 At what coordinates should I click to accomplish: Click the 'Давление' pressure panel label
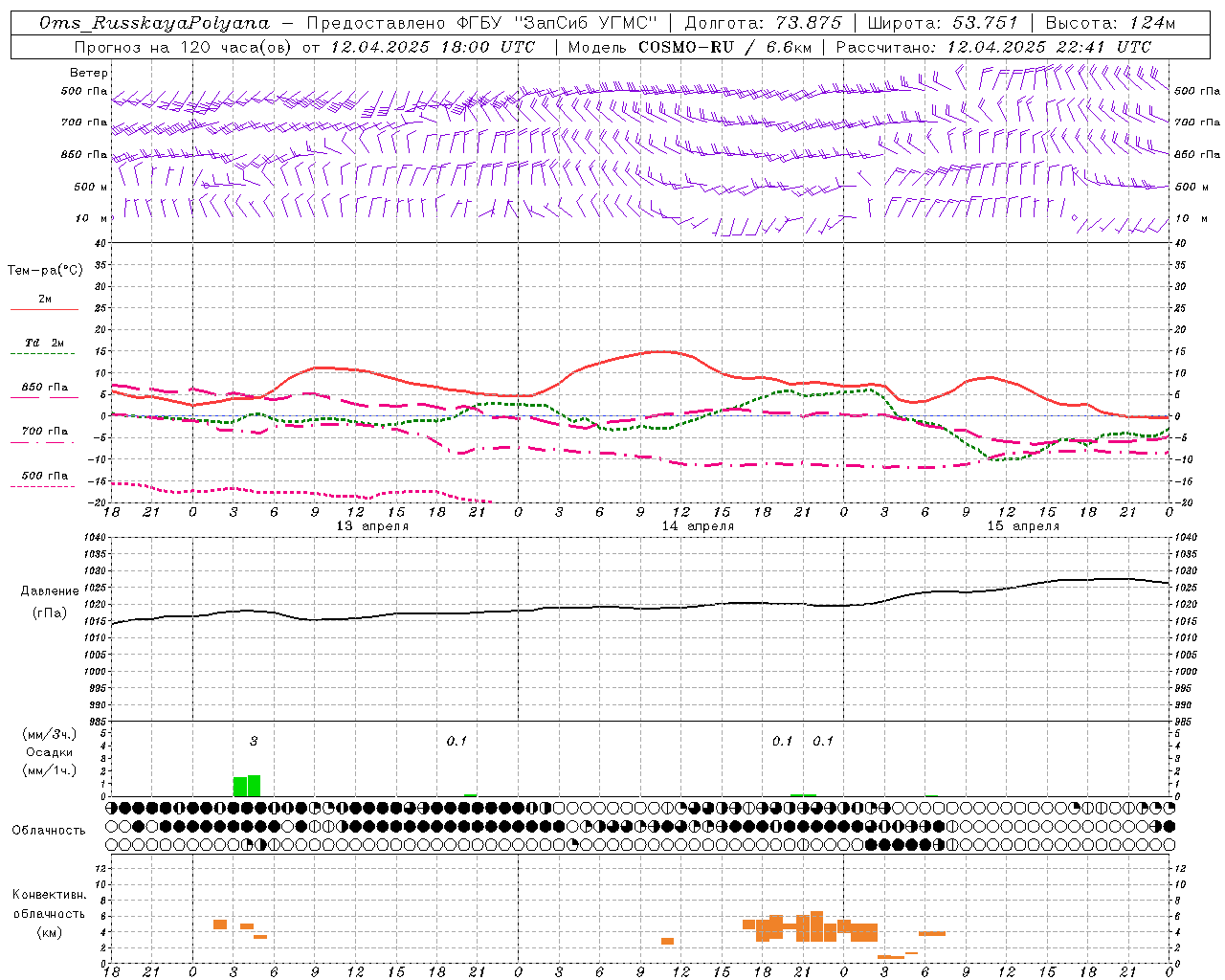pos(50,591)
